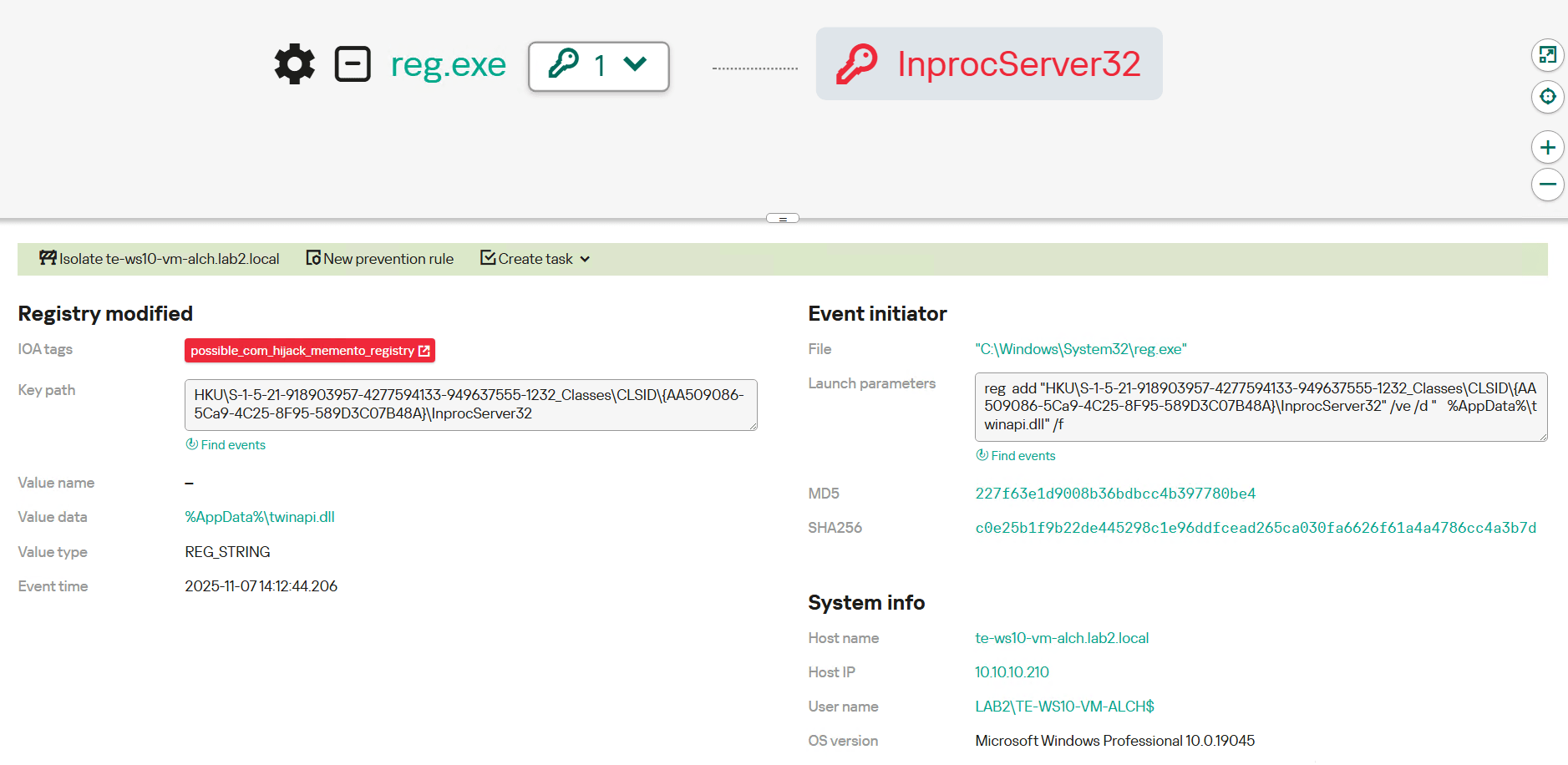The image size is (1568, 765).
Task: Click the reg.exe file path link
Action: tap(1080, 349)
